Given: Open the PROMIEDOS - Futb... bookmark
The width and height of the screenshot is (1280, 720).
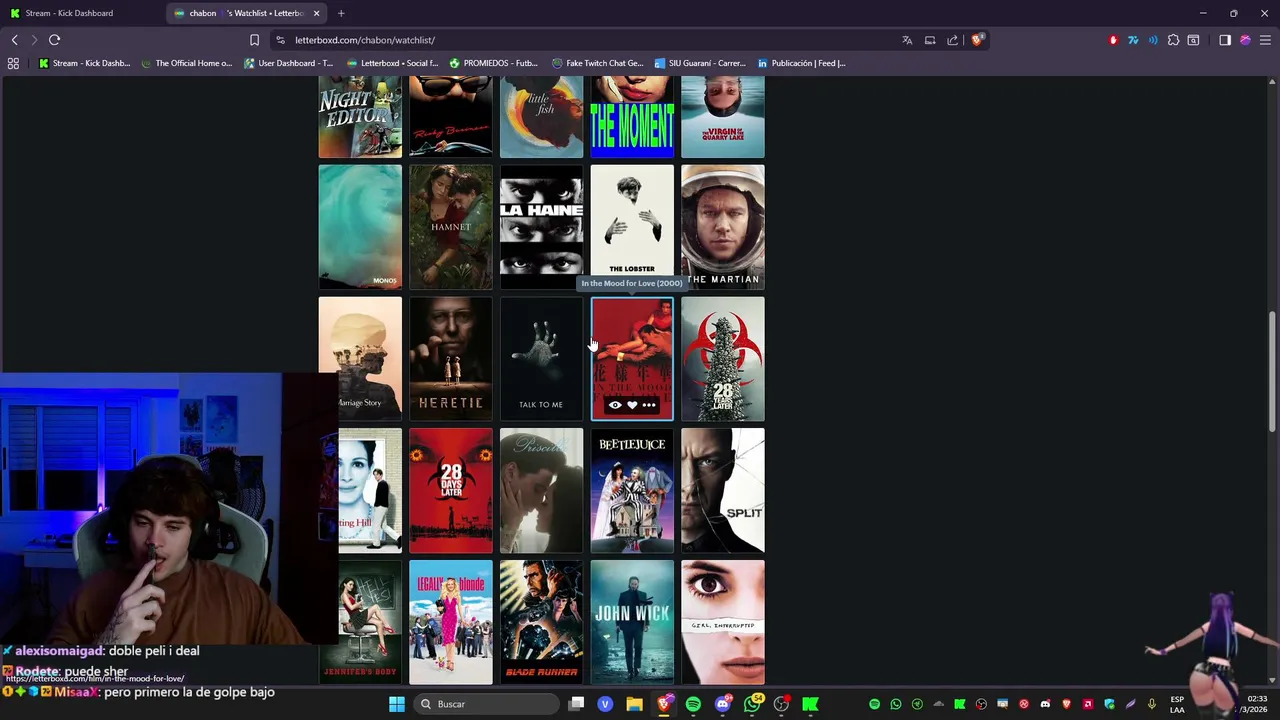Looking at the screenshot, I should 493,63.
